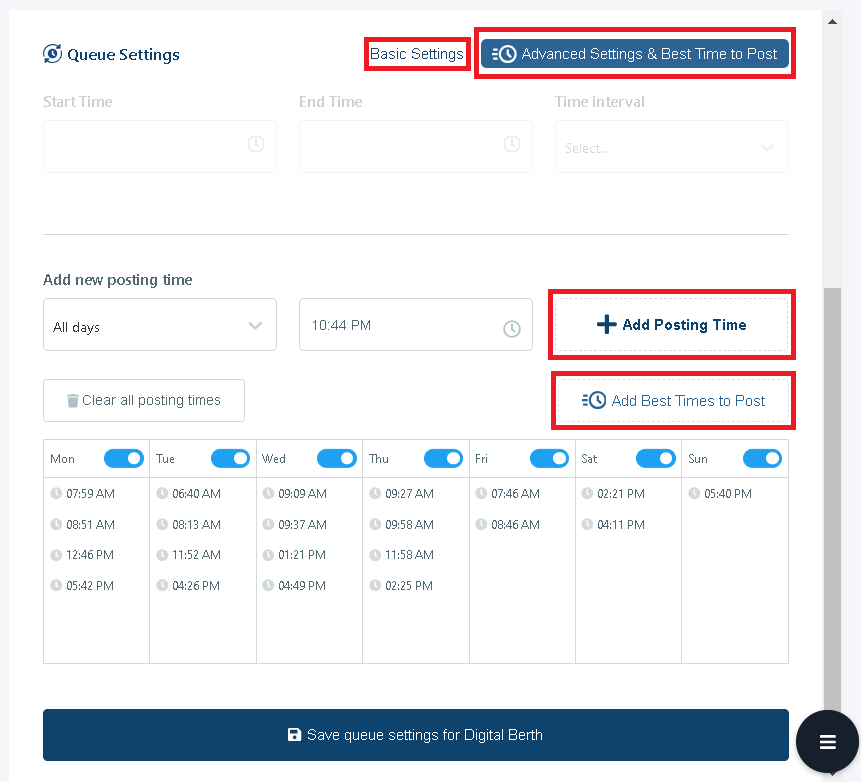Toggle the Wed posting switch off
Screen dimensions: 861x782
tap(337, 458)
